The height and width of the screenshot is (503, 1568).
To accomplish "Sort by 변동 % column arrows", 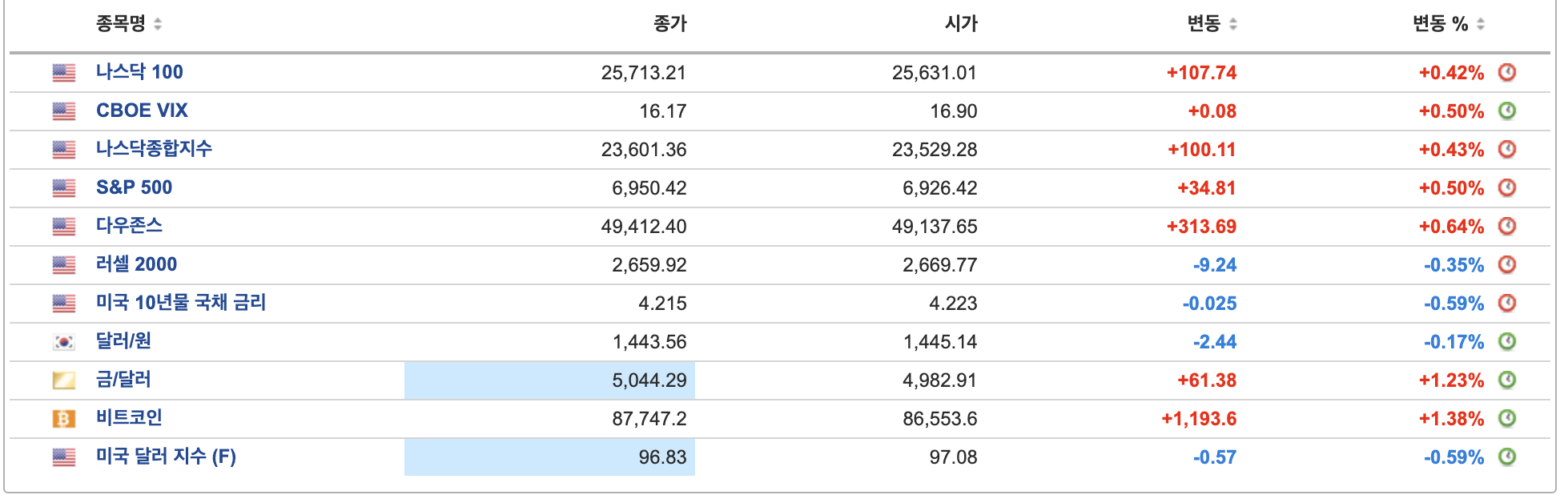I will click(x=1481, y=25).
